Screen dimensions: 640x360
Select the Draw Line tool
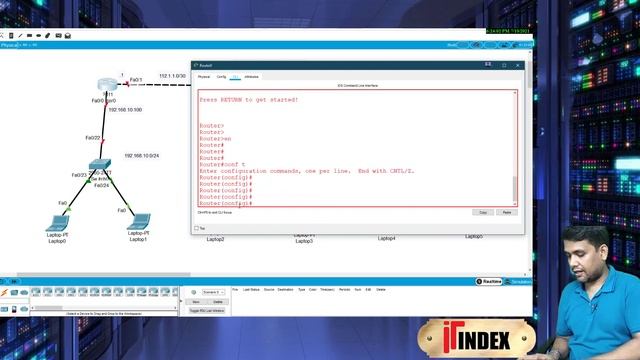20,36
